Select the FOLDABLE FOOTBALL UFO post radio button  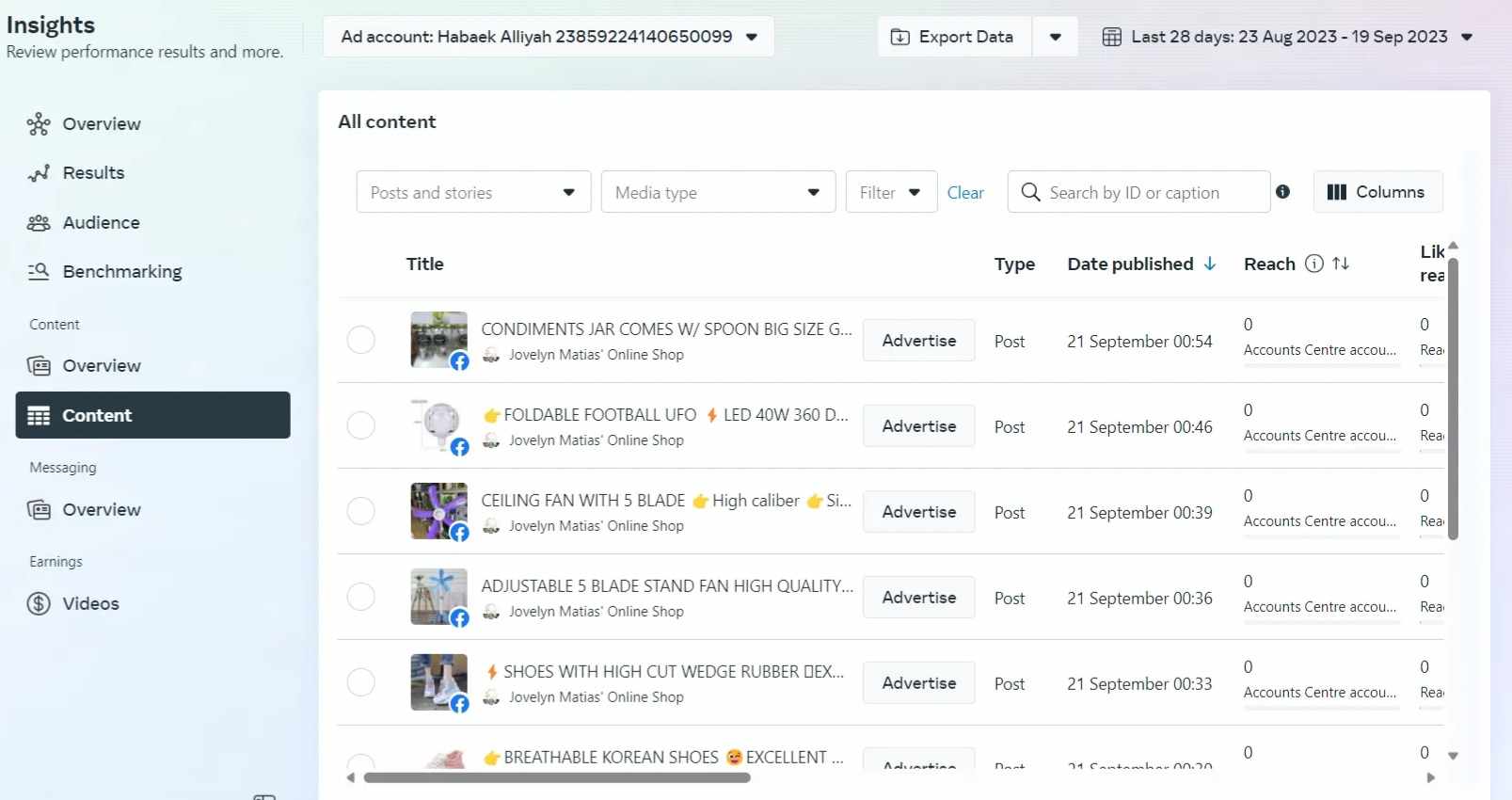point(361,425)
